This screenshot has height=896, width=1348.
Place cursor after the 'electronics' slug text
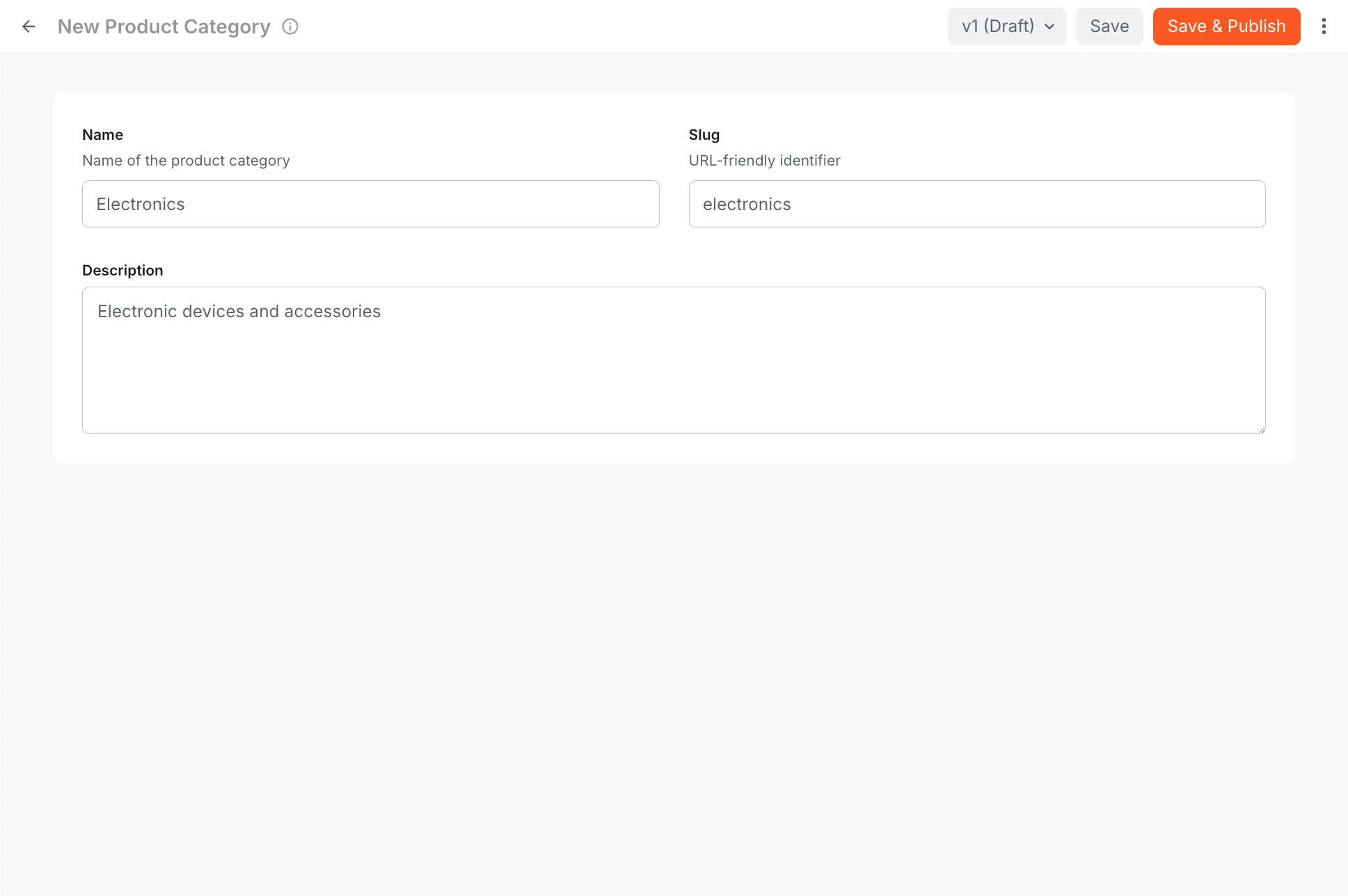tap(793, 205)
